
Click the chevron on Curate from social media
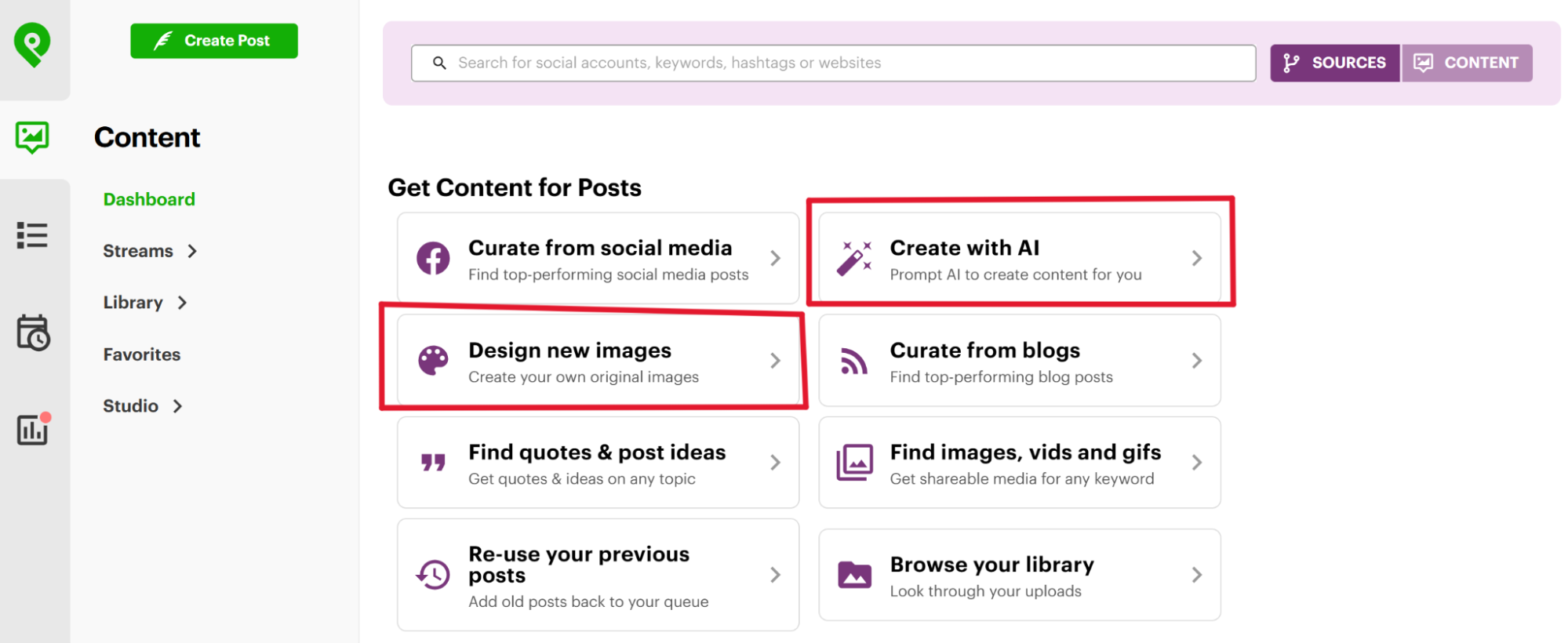(x=775, y=258)
